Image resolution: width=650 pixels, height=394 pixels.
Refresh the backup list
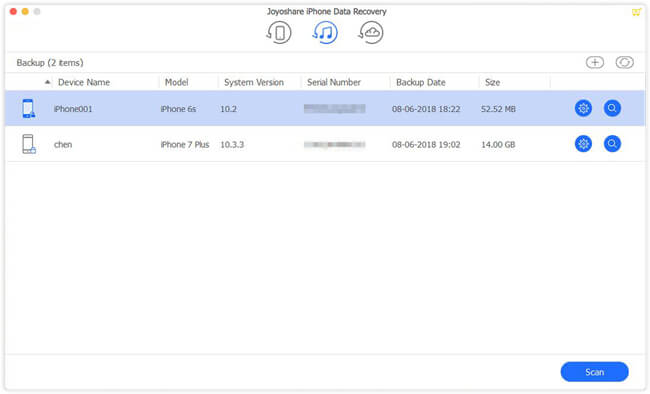(625, 63)
